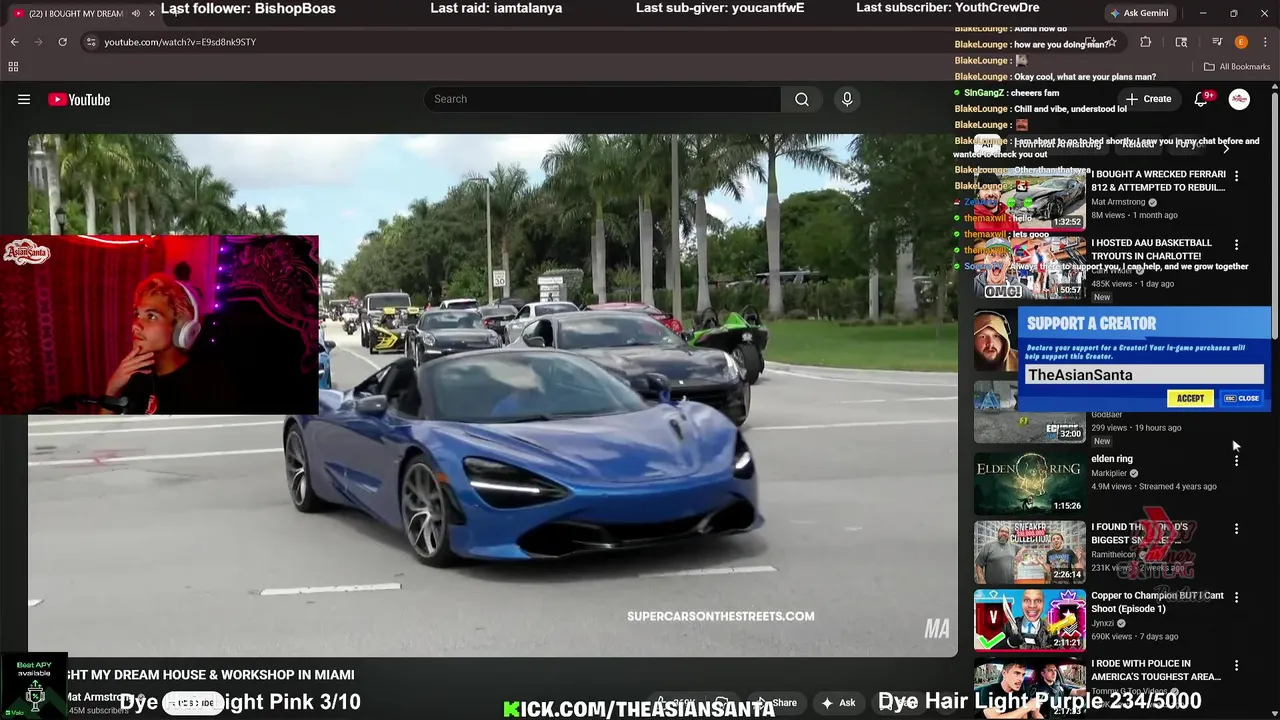View site information icon in address bar
Screen dimensions: 1280x720
click(91, 42)
